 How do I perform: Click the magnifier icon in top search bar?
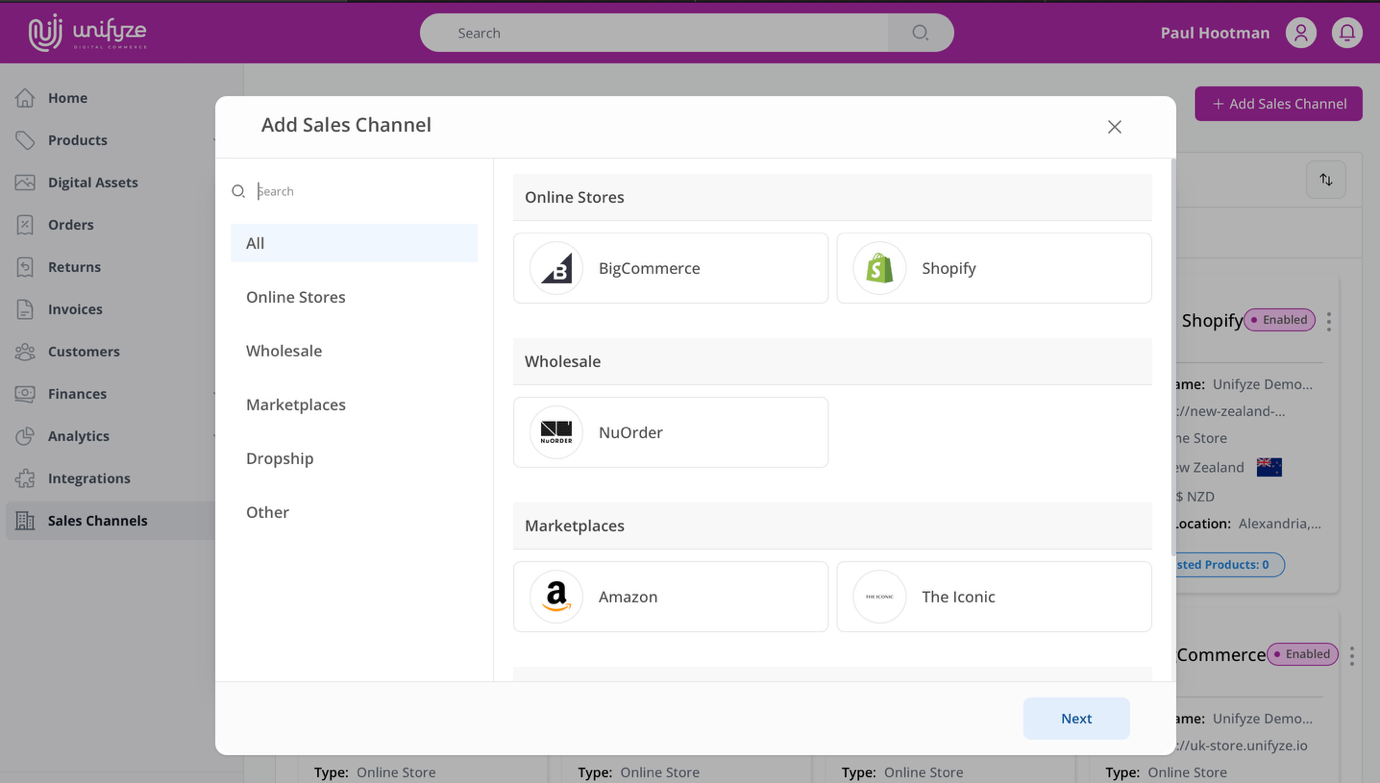coord(920,33)
